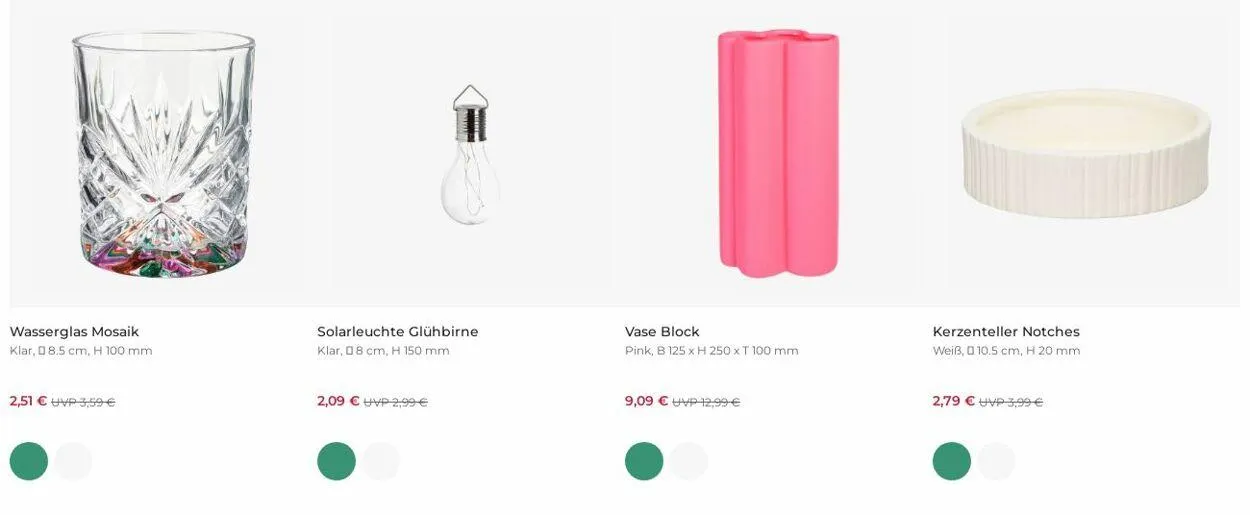Open the Solarleuchte Glühbirne product link
This screenshot has width=1250, height=515.
397,331
